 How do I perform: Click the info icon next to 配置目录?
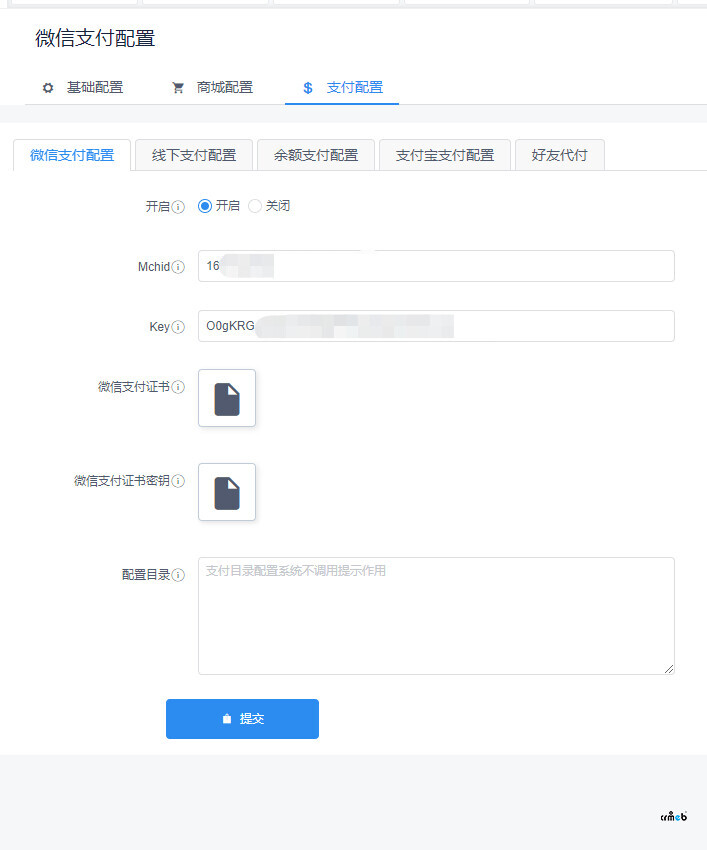[x=178, y=575]
